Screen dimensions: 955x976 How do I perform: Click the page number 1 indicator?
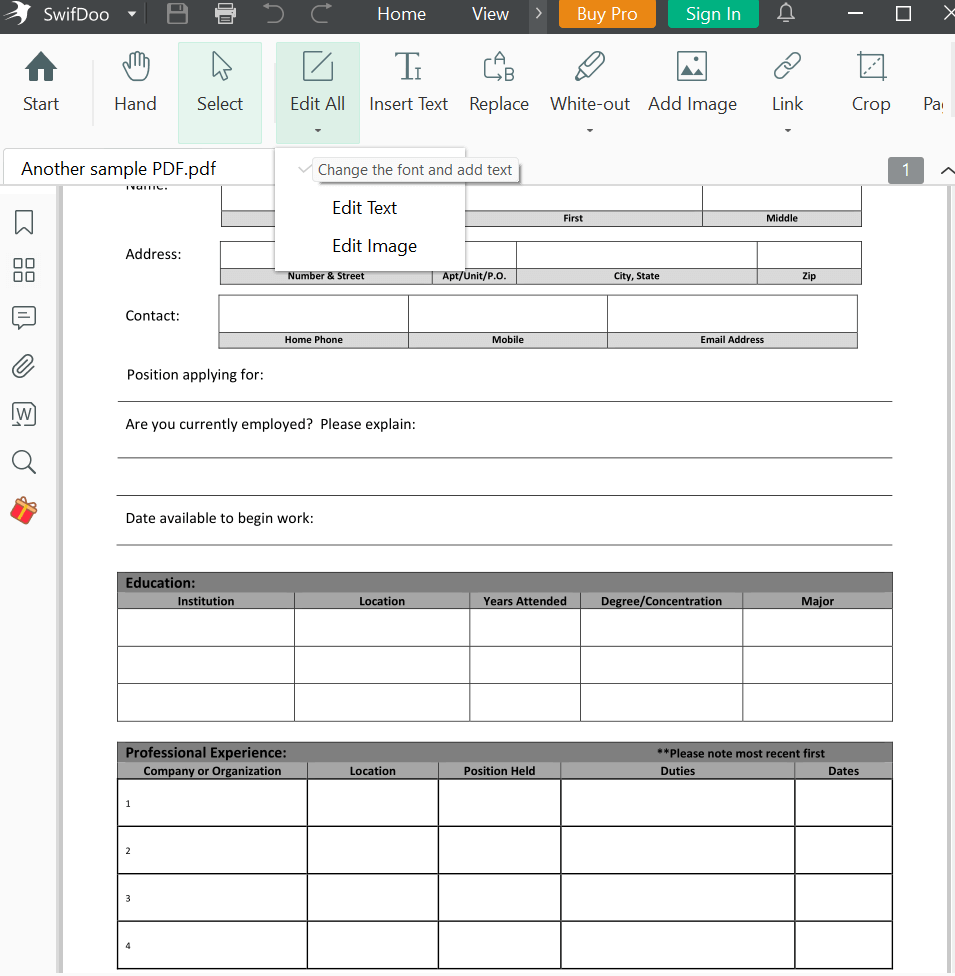pos(906,170)
